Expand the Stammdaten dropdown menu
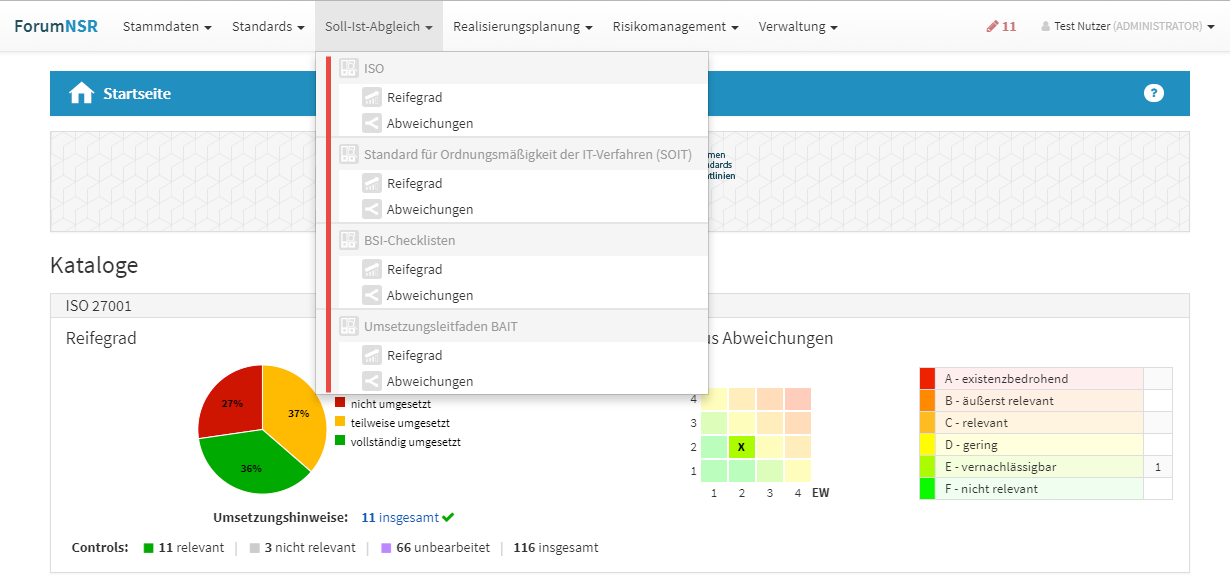The width and height of the screenshot is (1230, 577). click(167, 27)
